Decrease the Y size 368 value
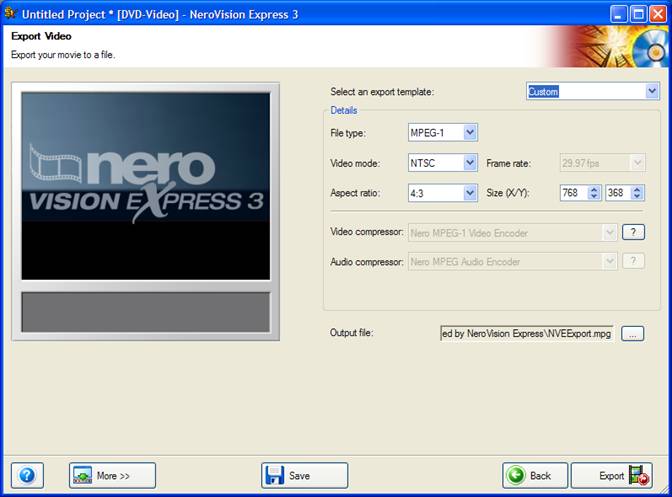The width and height of the screenshot is (672, 497). click(x=637, y=197)
